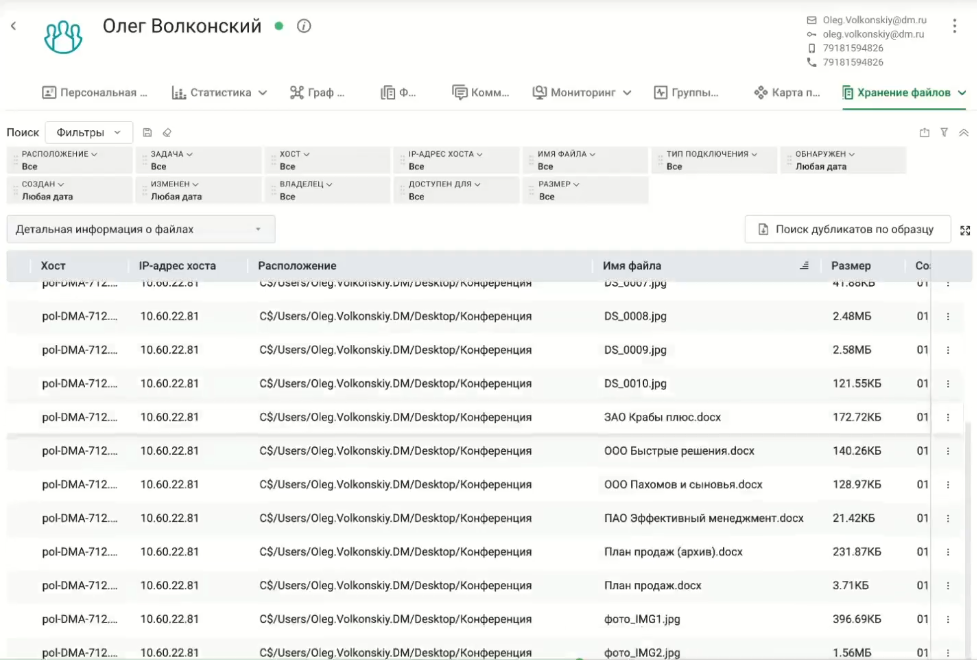Select file name ЗАО Крабы плюс.docx
The width and height of the screenshot is (977, 660).
662,418
